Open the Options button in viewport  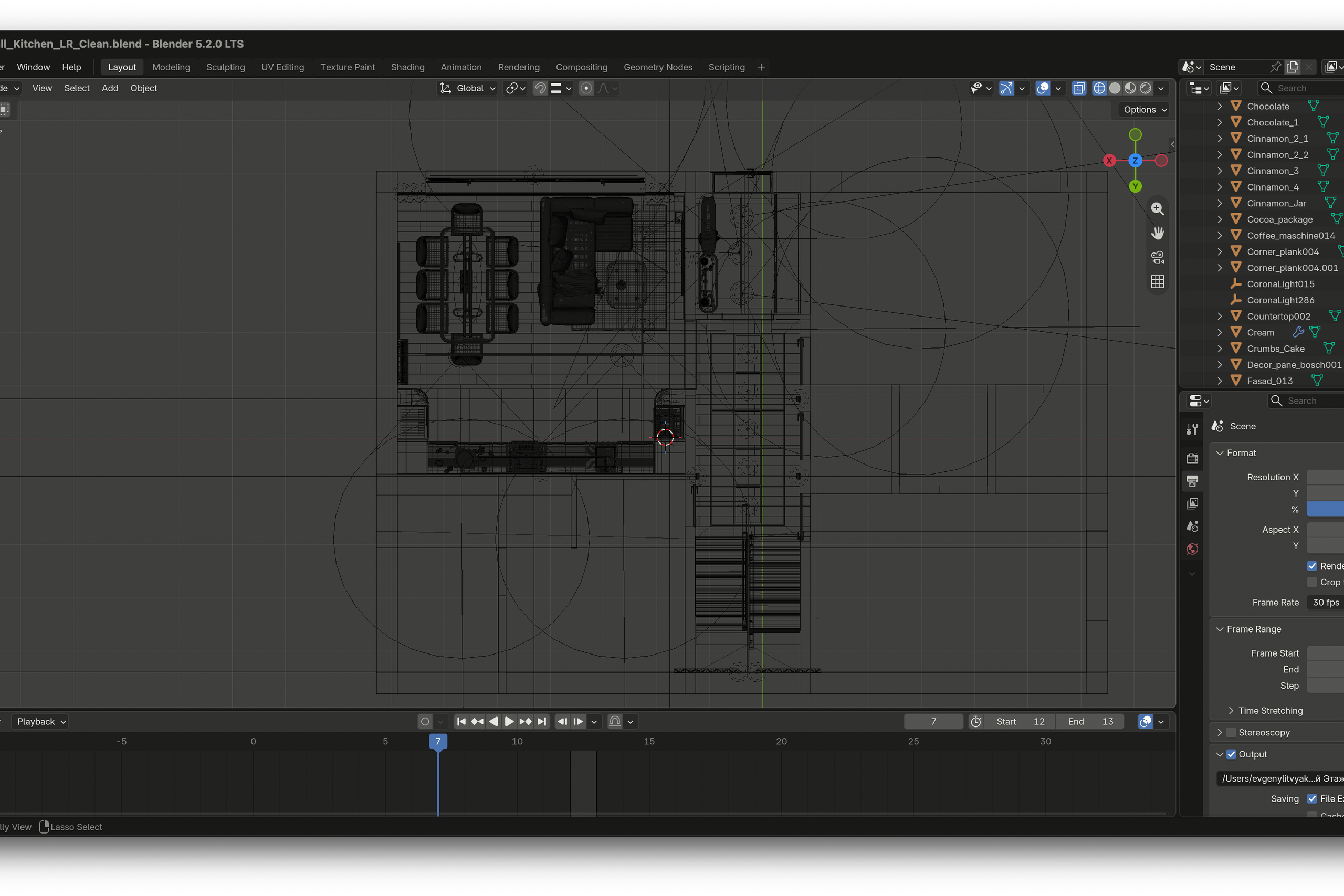click(x=1144, y=110)
